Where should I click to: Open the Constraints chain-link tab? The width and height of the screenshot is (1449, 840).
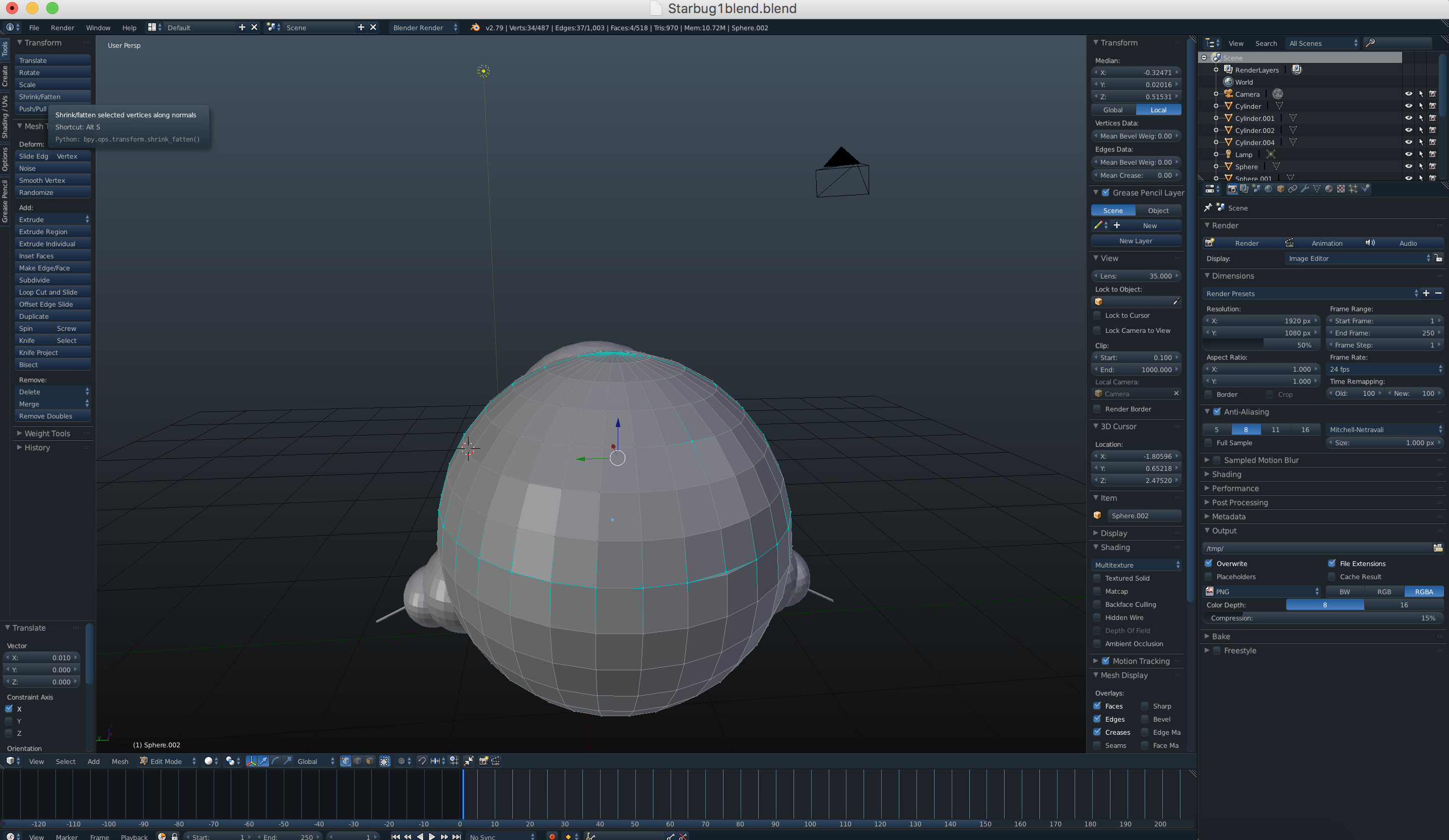(1293, 188)
